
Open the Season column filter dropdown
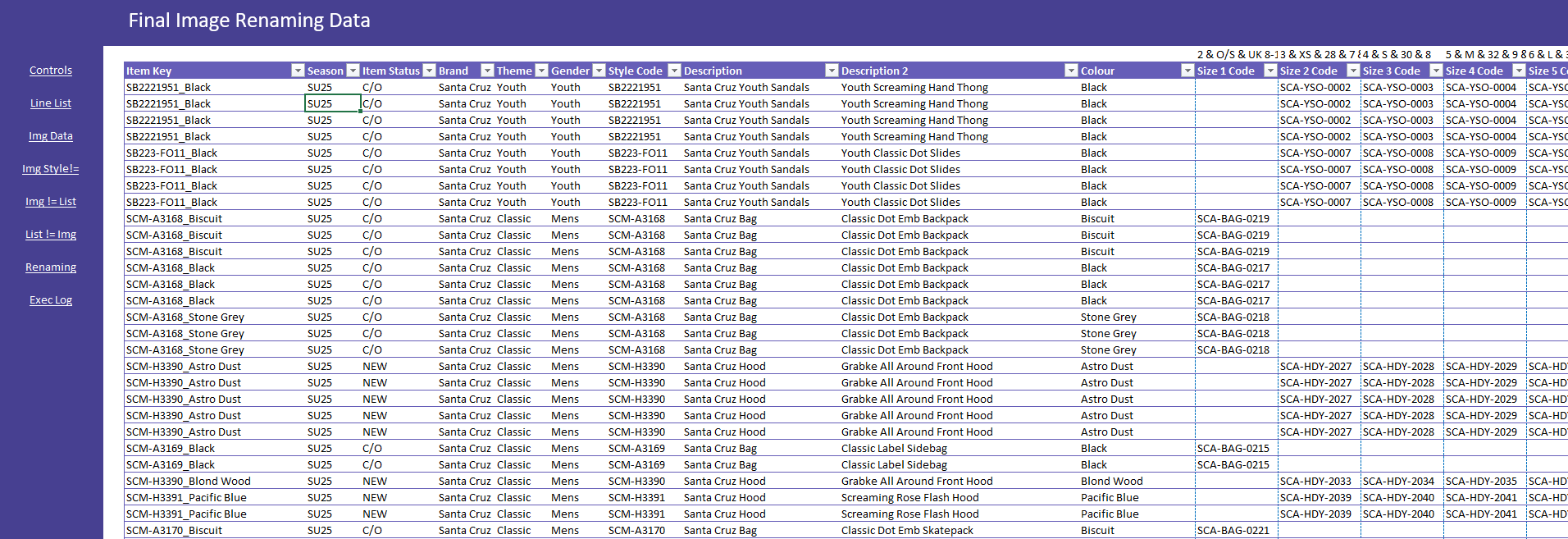(353, 71)
